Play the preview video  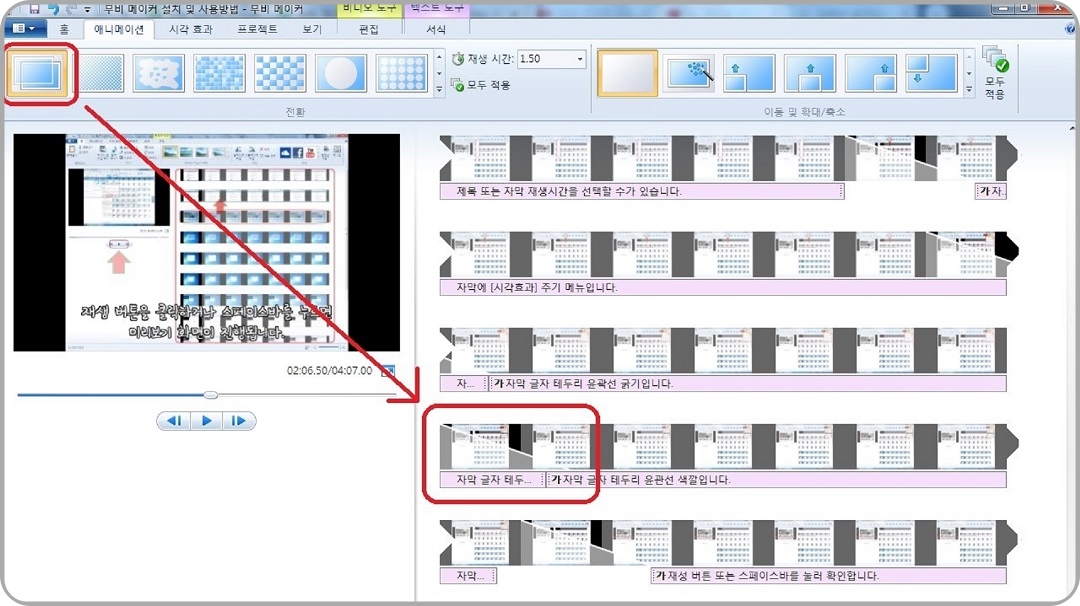tap(206, 421)
